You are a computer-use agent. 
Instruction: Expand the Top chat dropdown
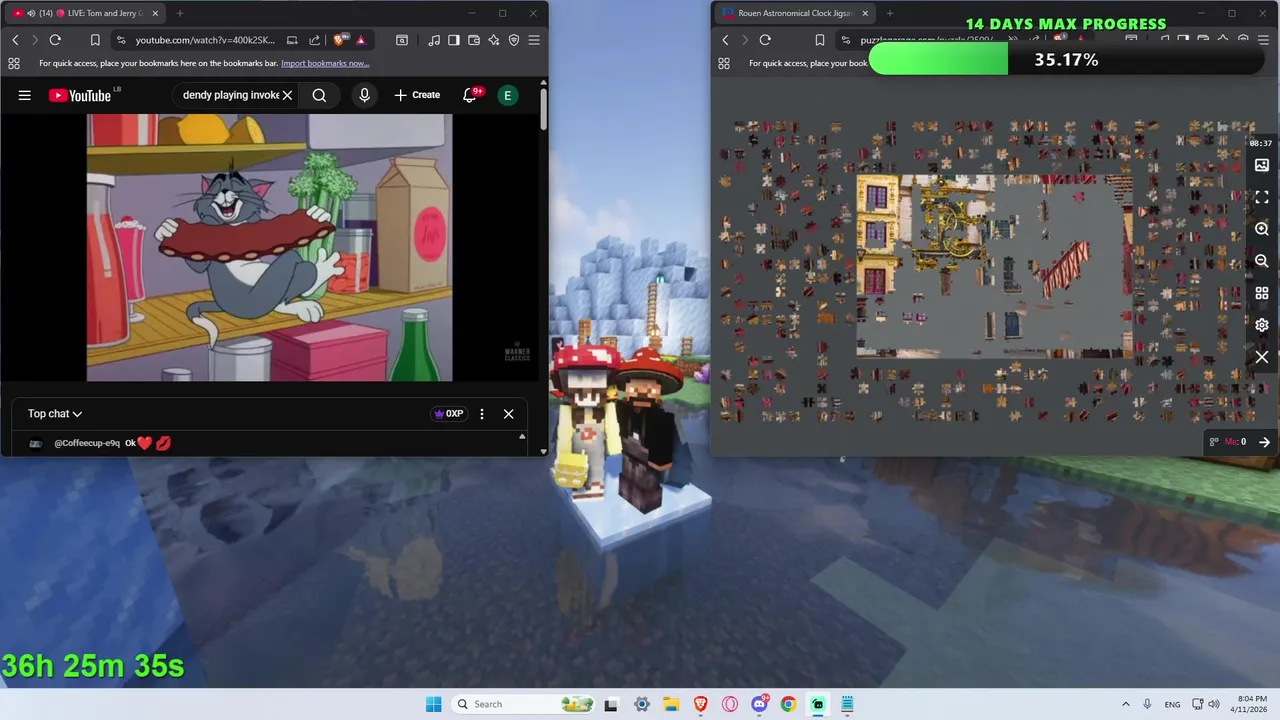click(x=55, y=413)
